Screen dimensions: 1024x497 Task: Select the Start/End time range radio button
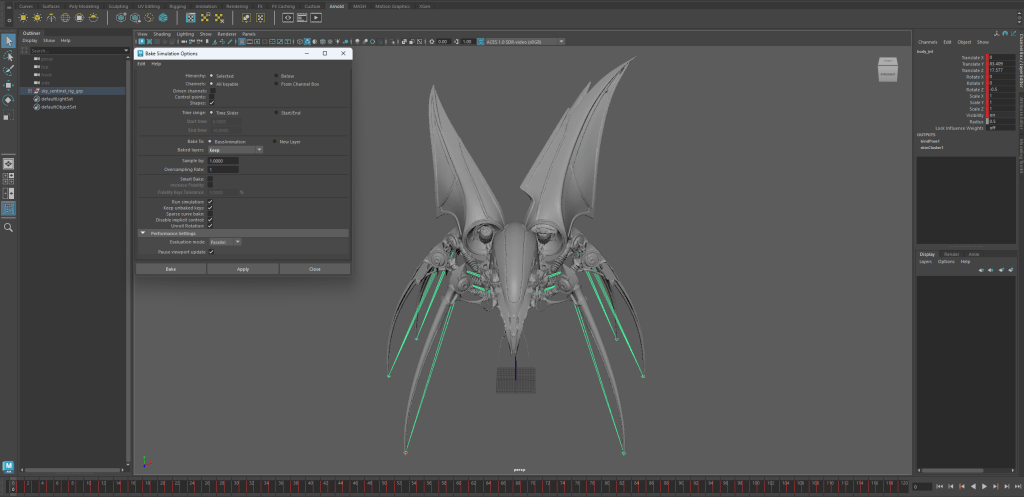pos(277,113)
